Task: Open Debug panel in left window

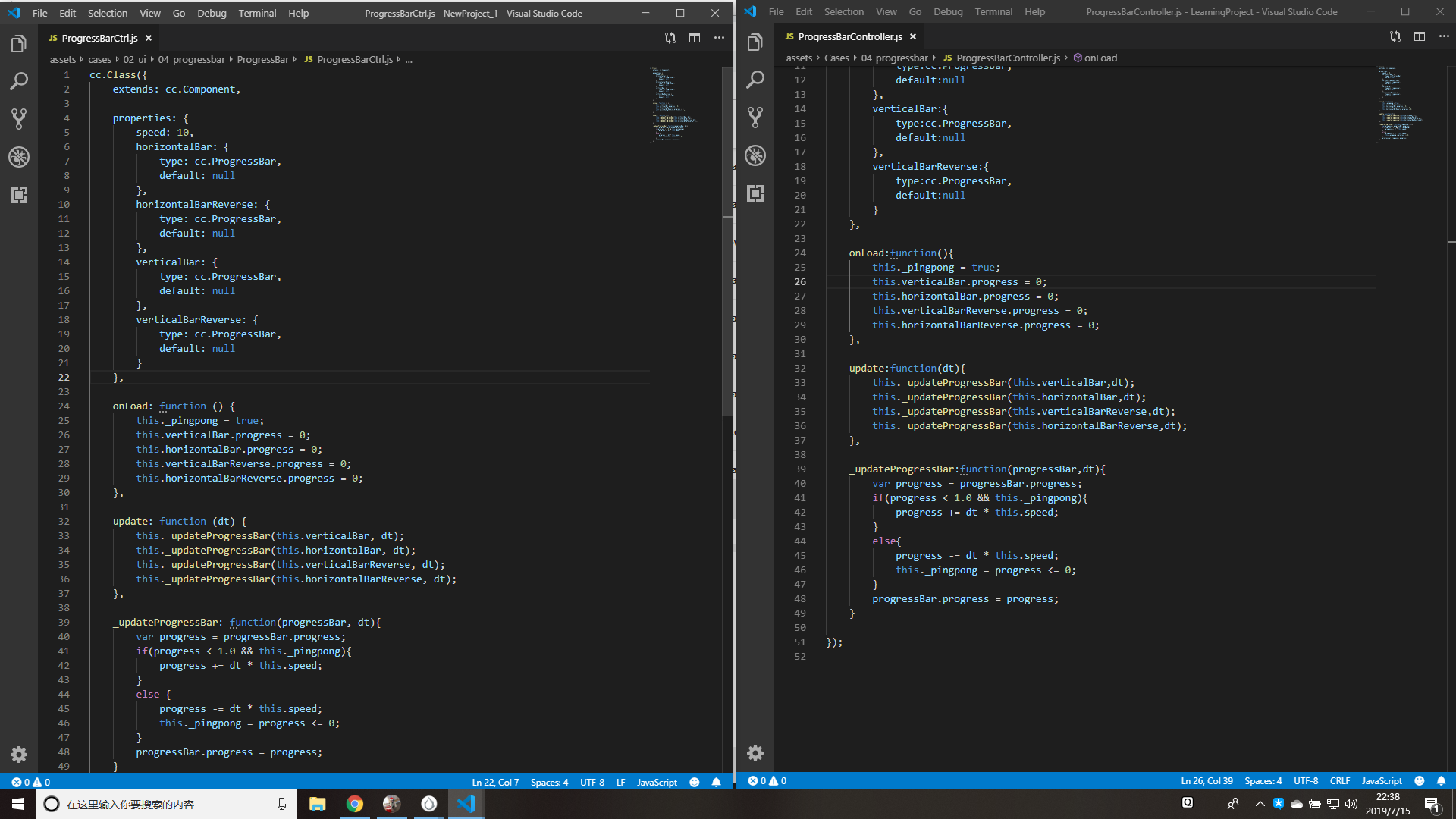Action: click(x=19, y=157)
